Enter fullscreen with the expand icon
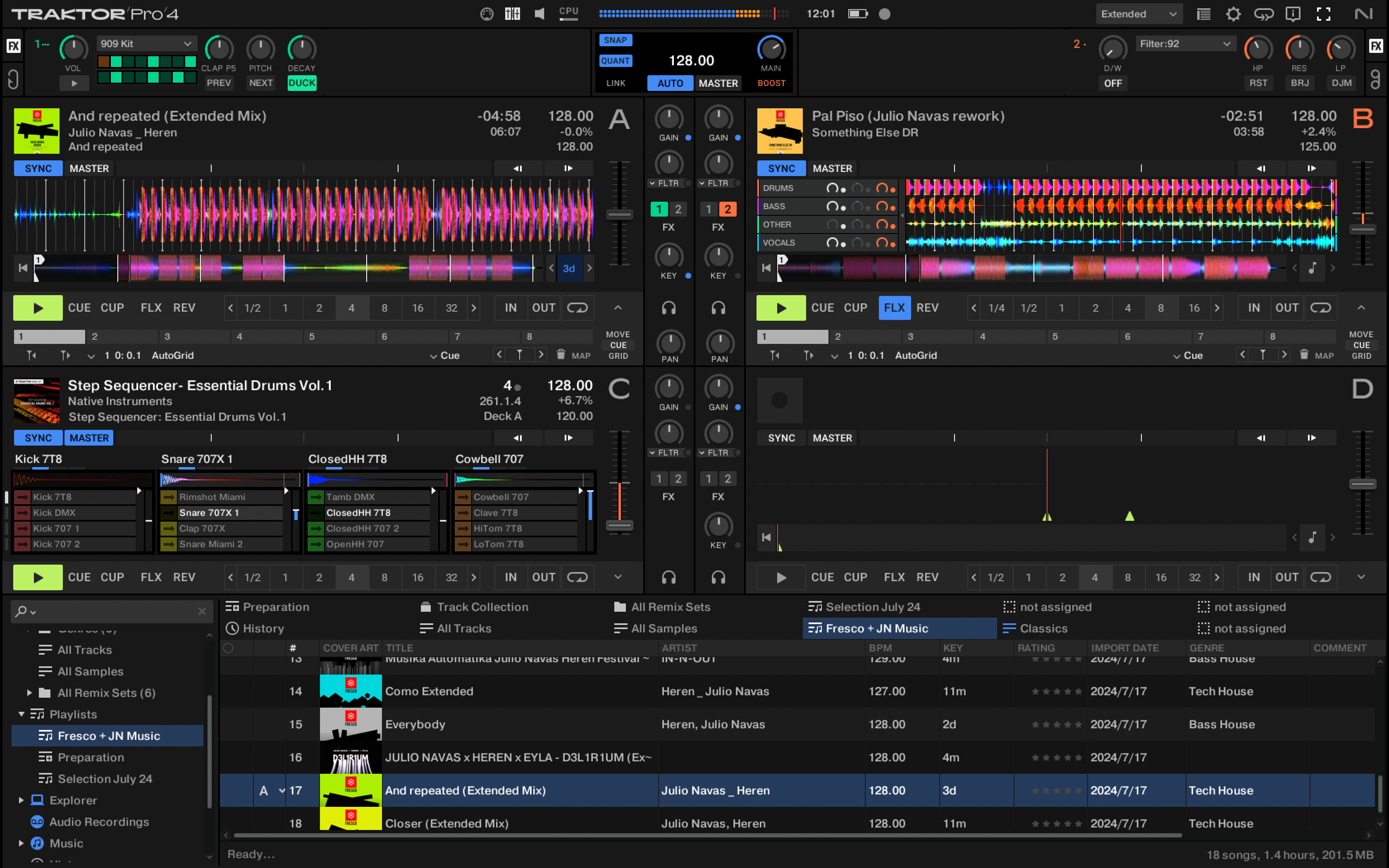Screen dimensions: 1389x868 pos(1324,14)
